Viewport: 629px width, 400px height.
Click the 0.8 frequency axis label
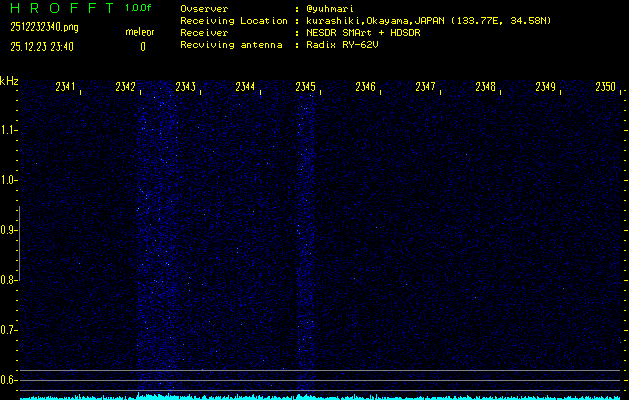coord(8,280)
